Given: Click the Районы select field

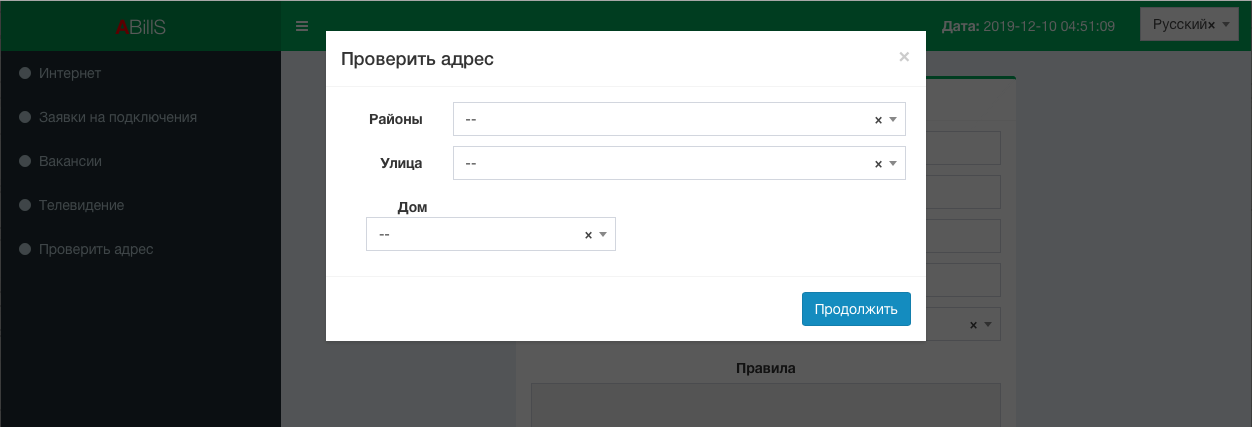Looking at the screenshot, I should click(679, 119).
